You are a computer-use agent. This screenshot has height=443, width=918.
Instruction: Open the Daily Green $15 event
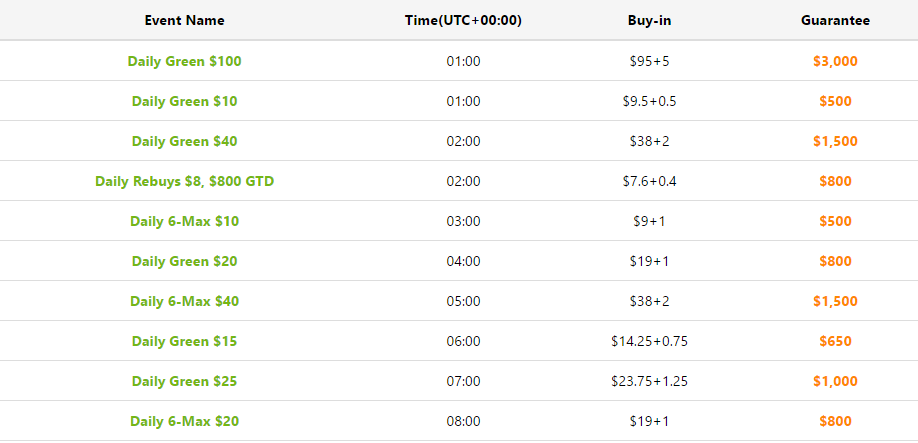[x=184, y=341]
